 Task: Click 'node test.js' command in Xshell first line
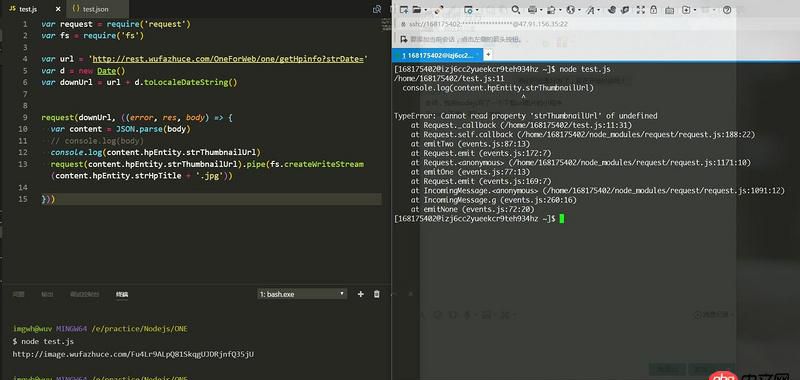click(585, 69)
